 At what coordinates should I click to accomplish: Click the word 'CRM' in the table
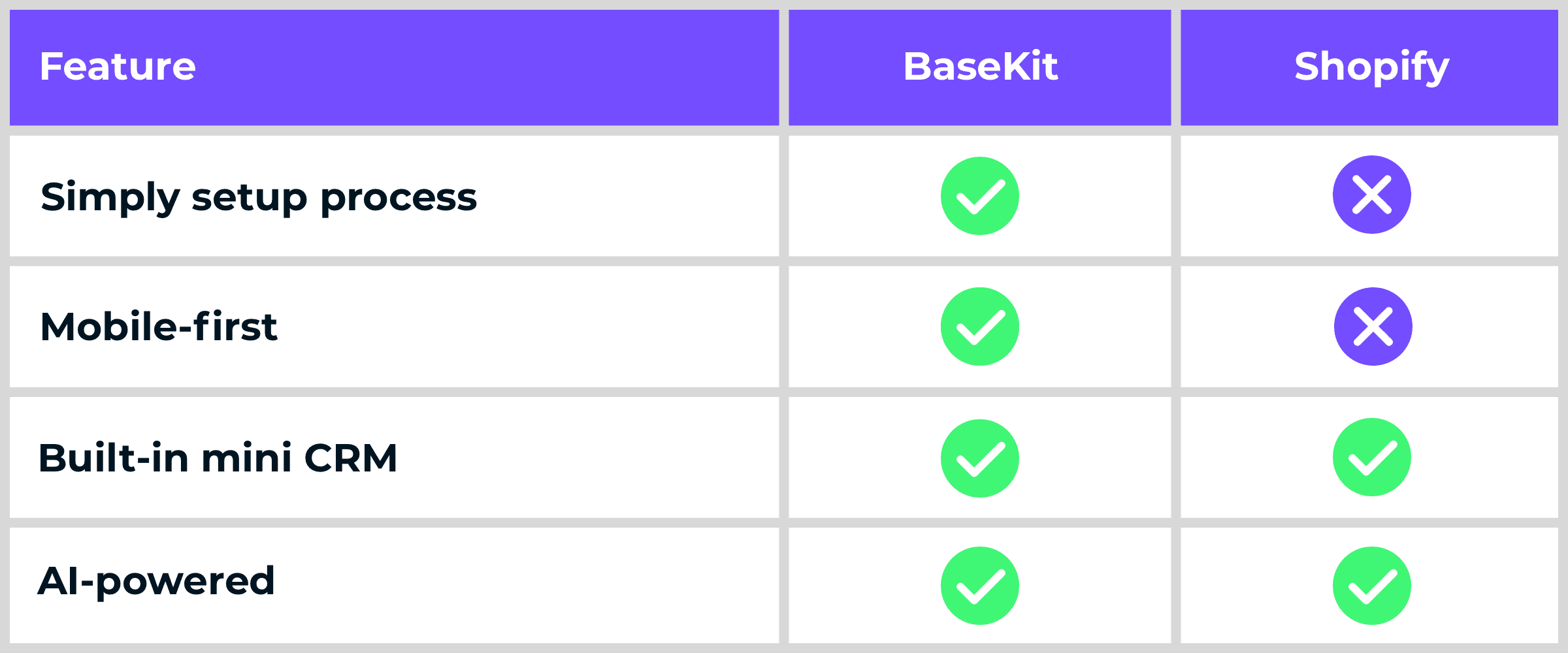click(x=351, y=458)
